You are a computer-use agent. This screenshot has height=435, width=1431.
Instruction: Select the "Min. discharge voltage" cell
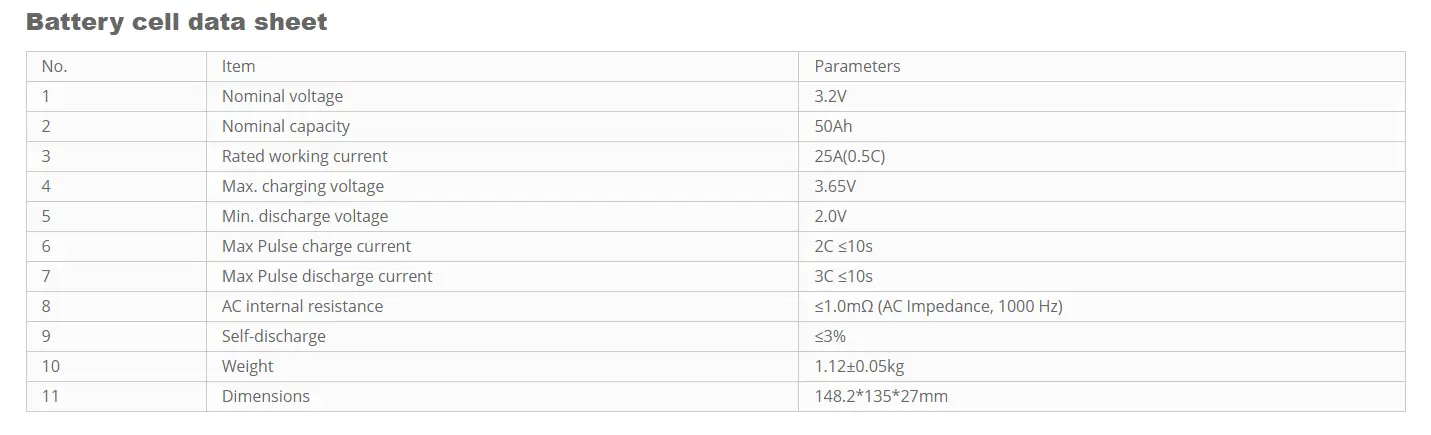(x=305, y=216)
